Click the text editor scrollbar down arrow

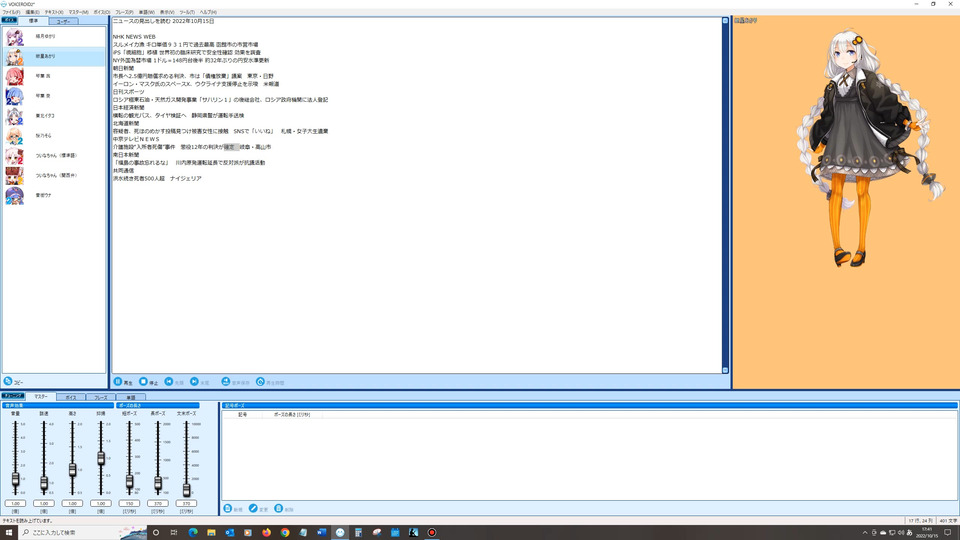tap(726, 370)
